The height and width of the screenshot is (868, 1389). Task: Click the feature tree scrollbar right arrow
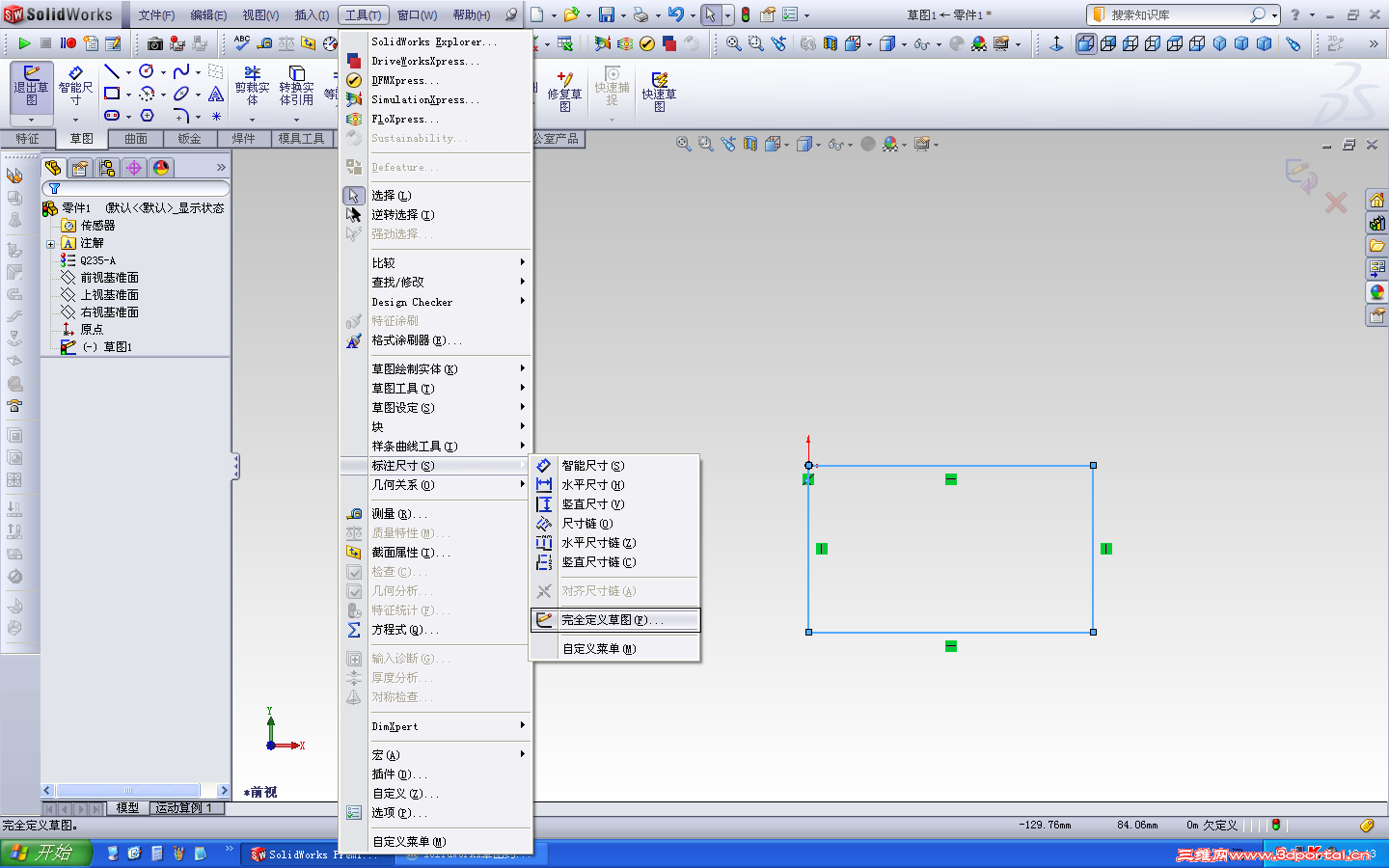pyautogui.click(x=224, y=791)
